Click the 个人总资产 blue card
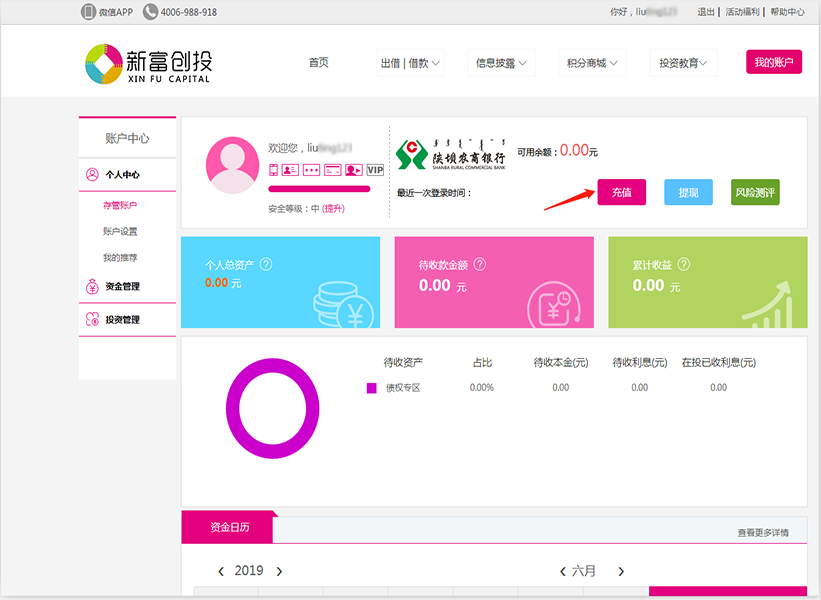Screen dimensions: 821x600 [281, 282]
